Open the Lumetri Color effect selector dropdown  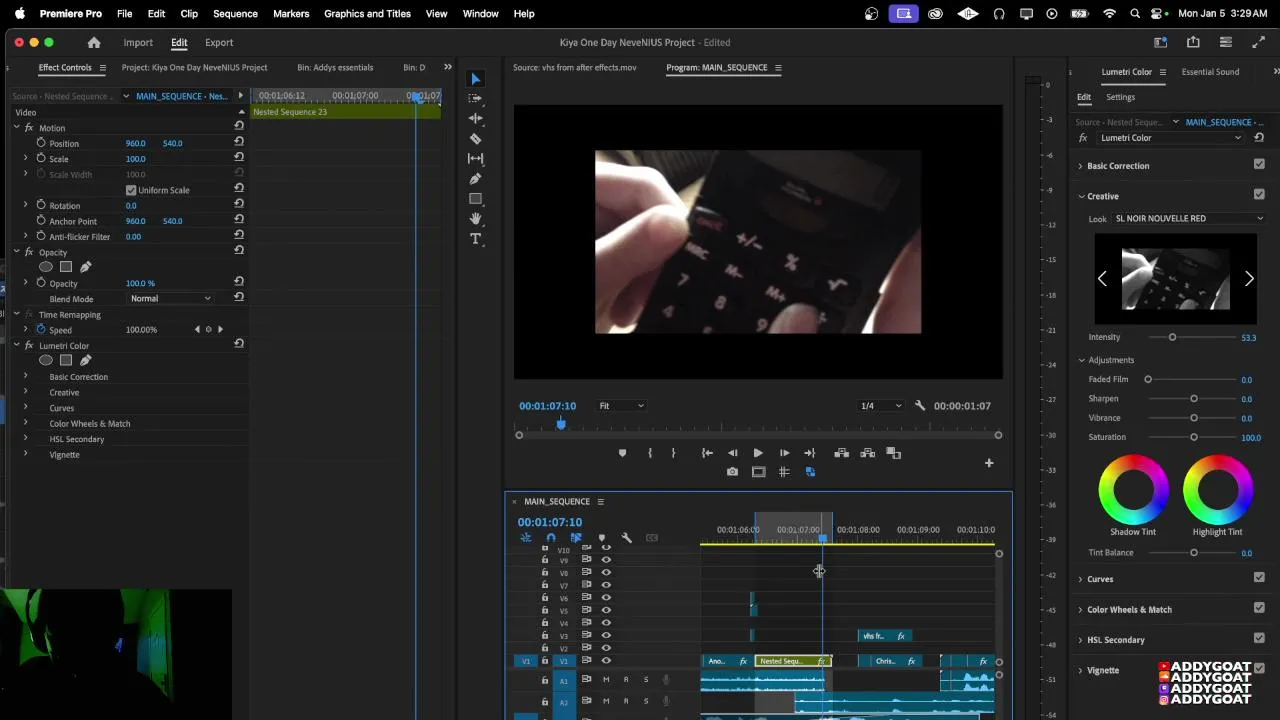click(1170, 138)
